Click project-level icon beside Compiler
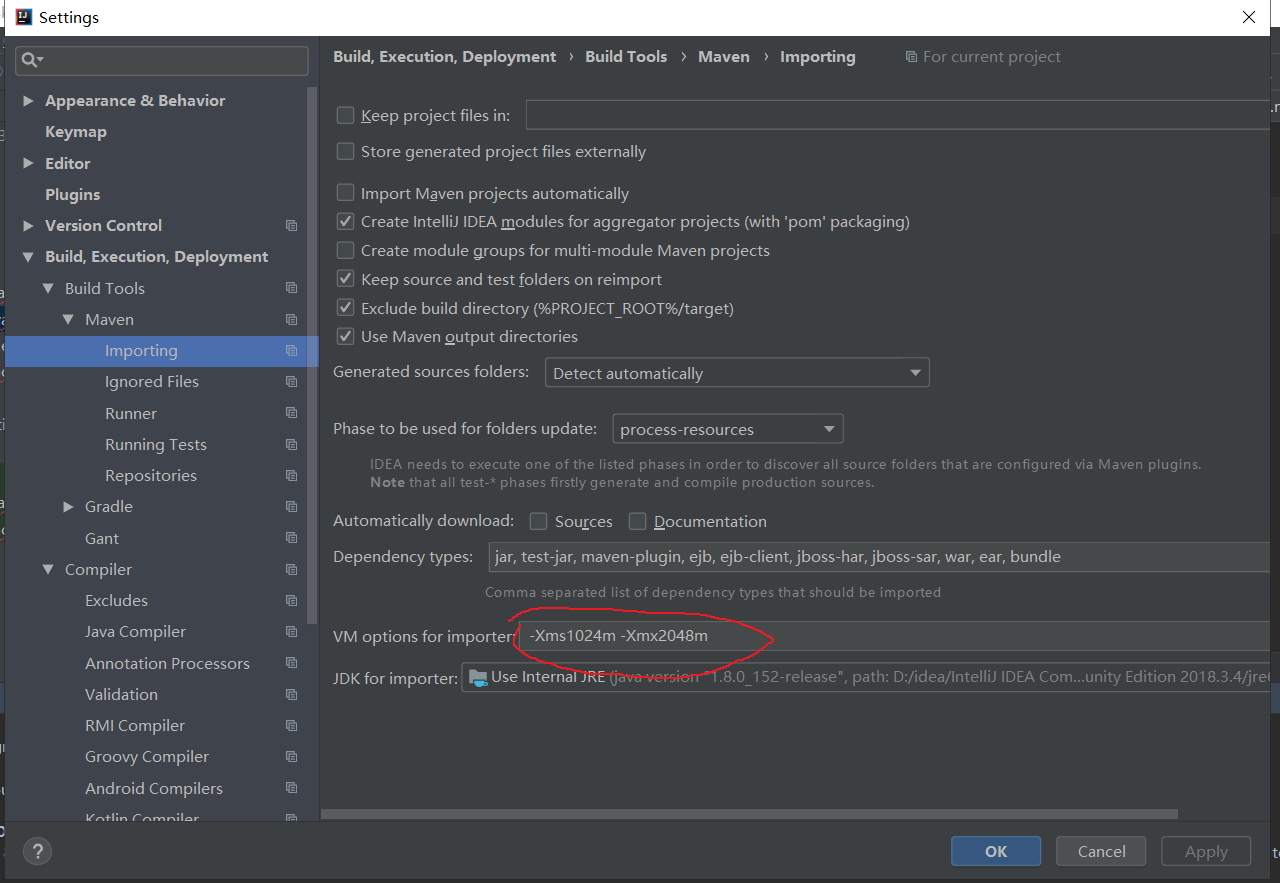Screen dimensions: 1280x883 point(291,570)
